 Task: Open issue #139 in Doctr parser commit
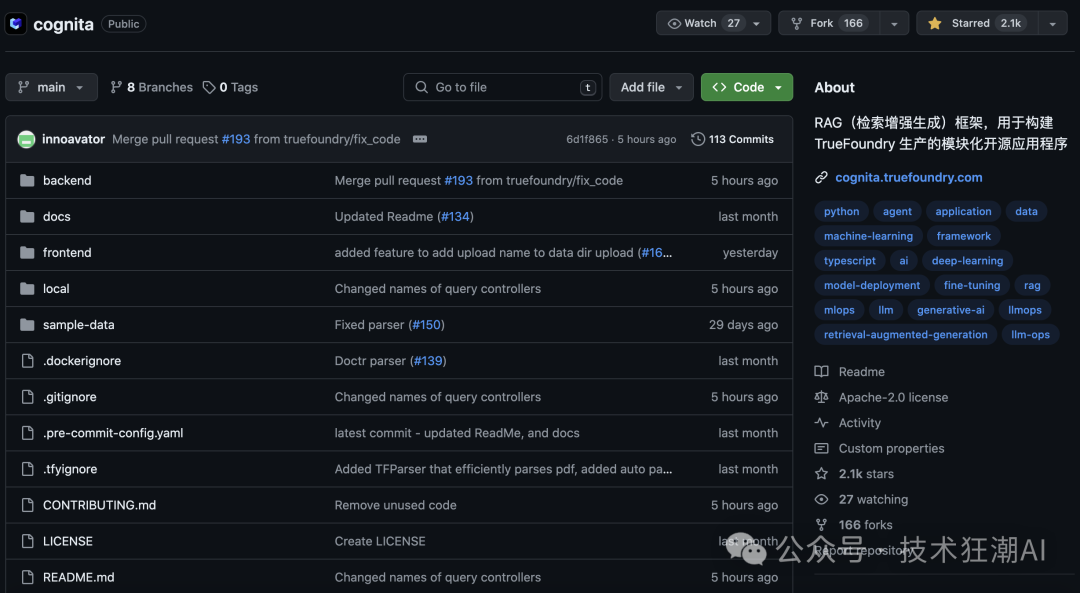click(428, 361)
